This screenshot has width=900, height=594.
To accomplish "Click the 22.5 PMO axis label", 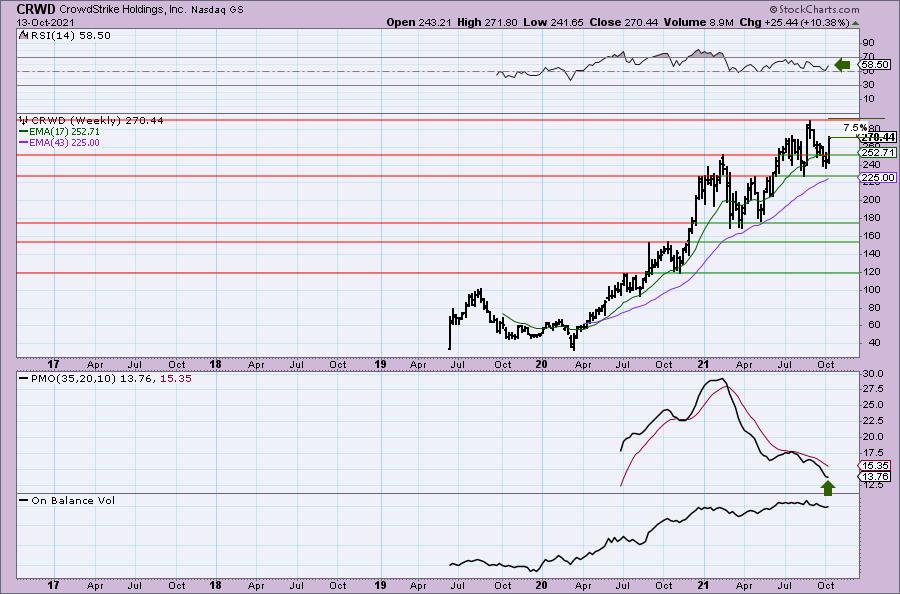I will point(872,421).
